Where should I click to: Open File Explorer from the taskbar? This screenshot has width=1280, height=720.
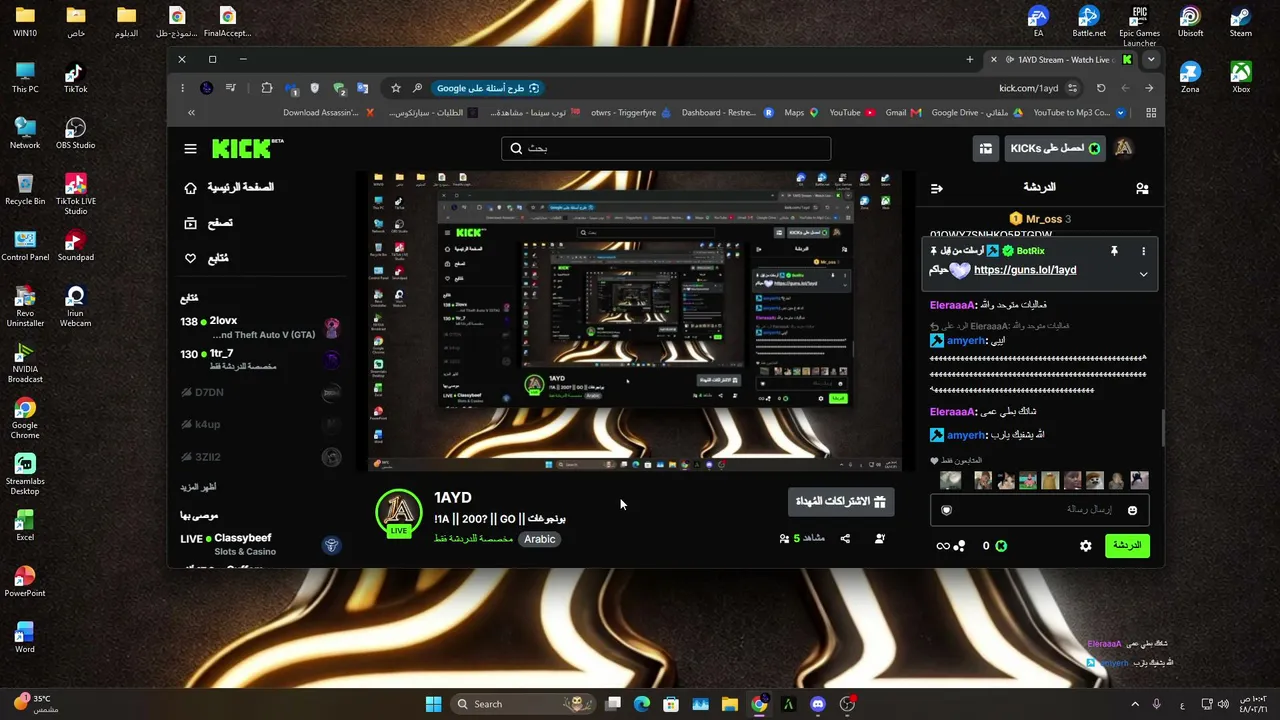pyautogui.click(x=730, y=704)
